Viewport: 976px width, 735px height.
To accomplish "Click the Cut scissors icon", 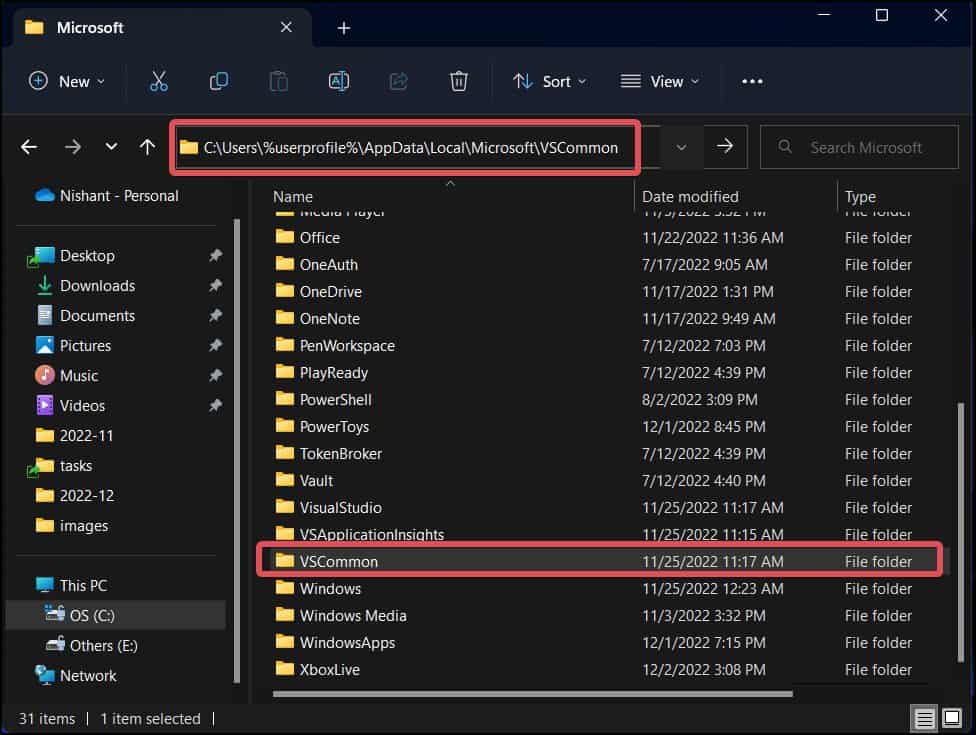I will click(x=159, y=81).
